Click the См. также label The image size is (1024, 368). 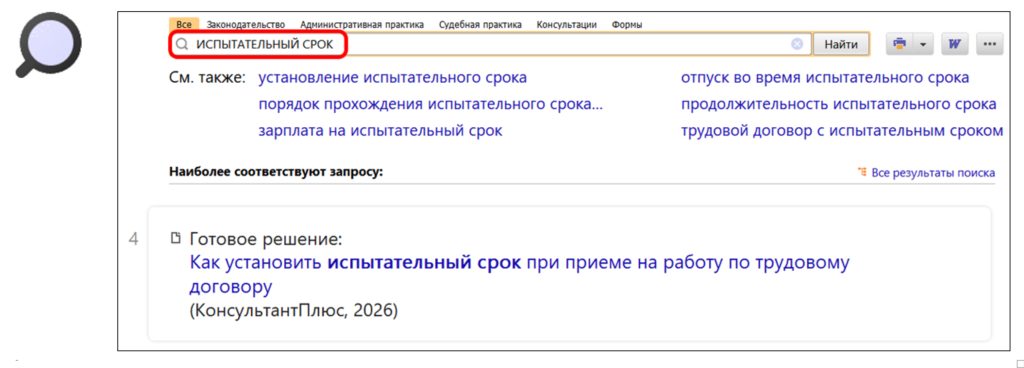point(208,78)
